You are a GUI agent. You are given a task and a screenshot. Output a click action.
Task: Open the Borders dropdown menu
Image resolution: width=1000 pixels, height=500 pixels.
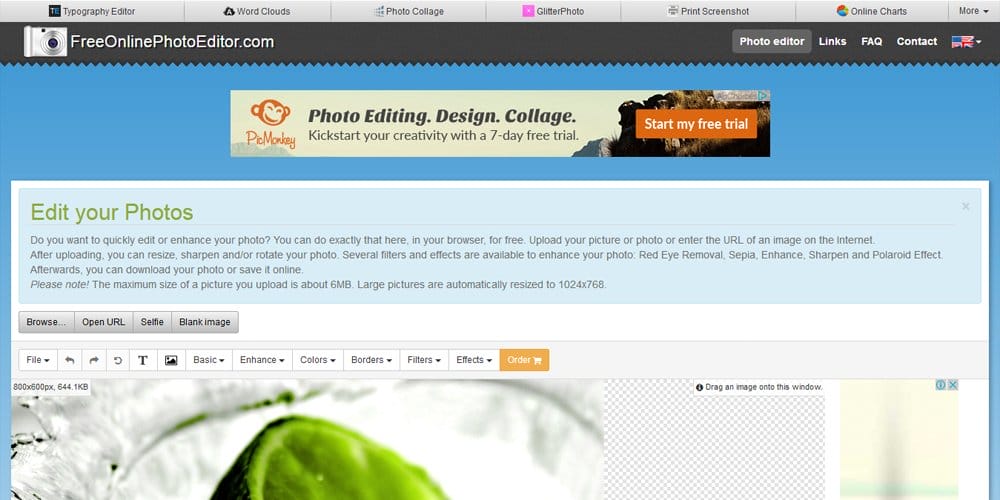click(x=371, y=360)
